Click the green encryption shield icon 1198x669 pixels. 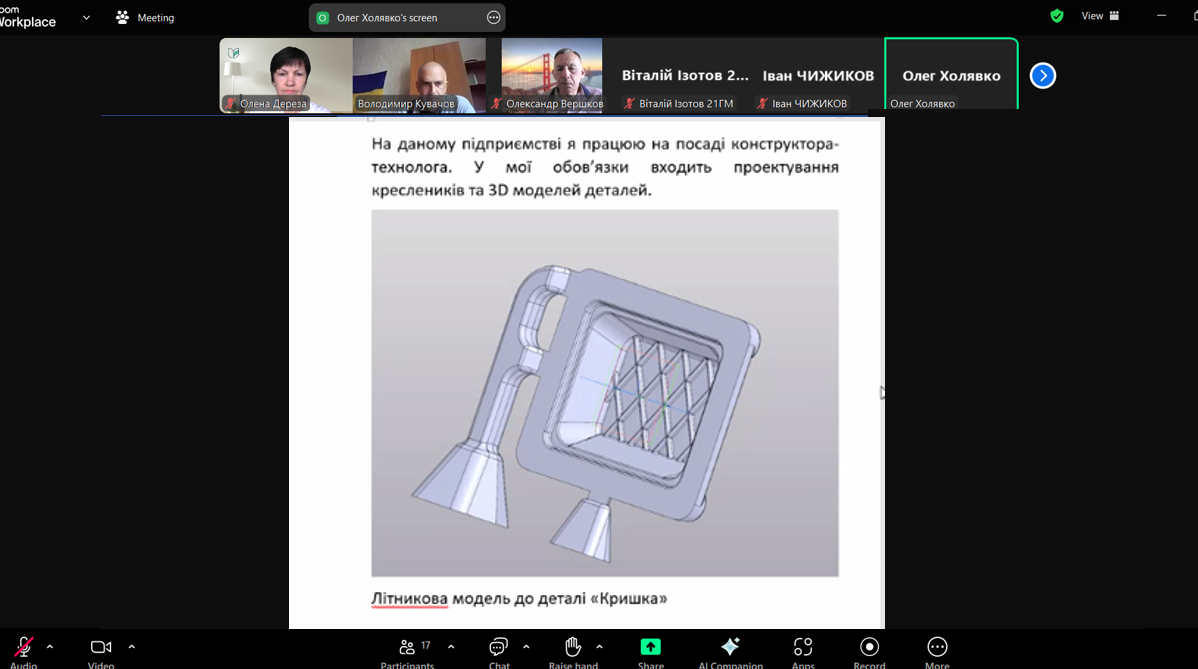(1057, 16)
